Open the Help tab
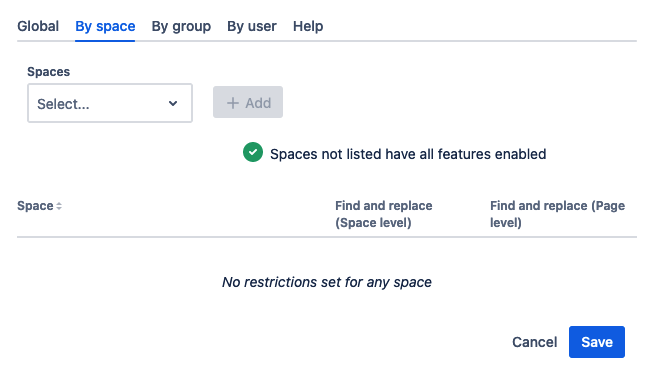The image size is (650, 372). click(308, 26)
